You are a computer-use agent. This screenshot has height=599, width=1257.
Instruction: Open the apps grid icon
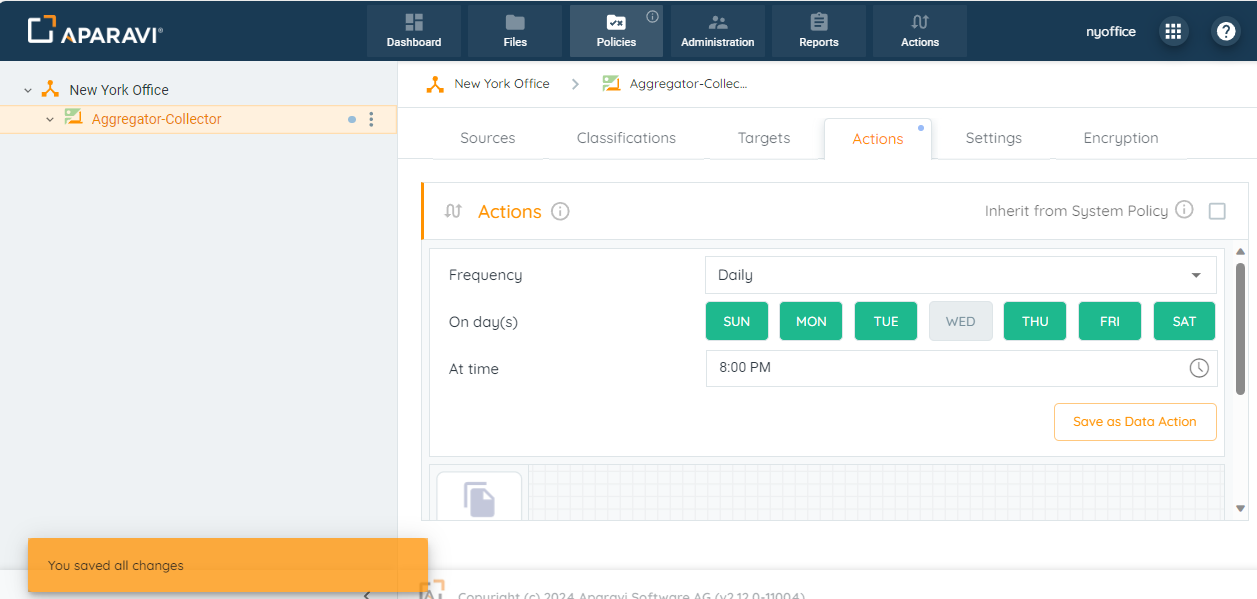(1173, 31)
